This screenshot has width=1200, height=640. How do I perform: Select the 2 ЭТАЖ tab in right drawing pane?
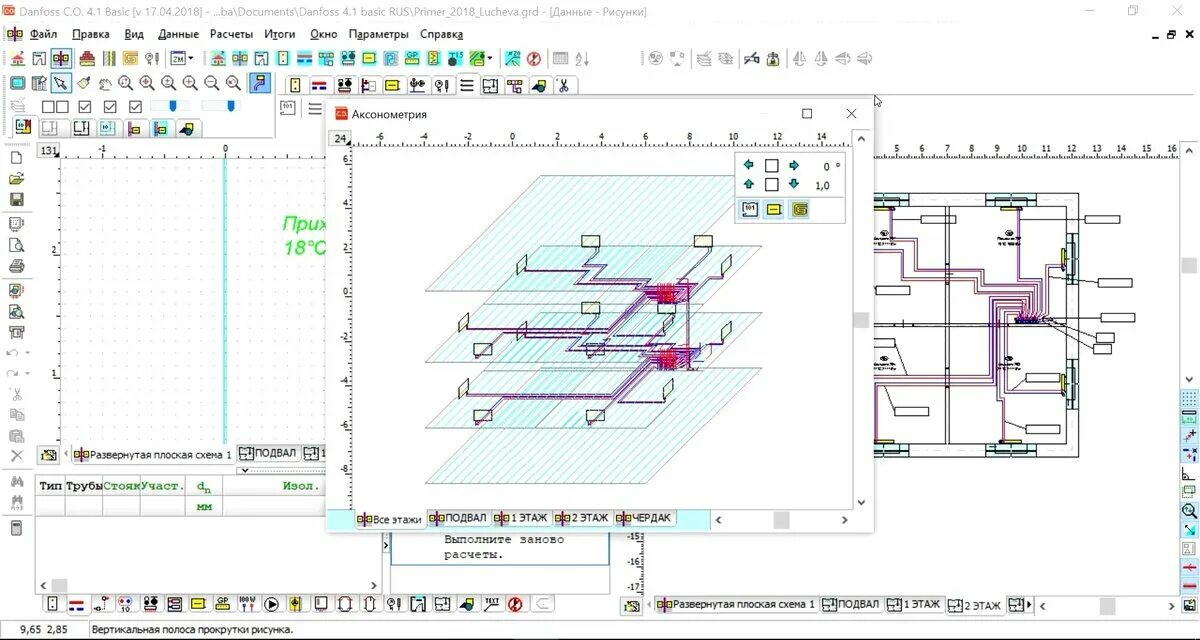click(974, 605)
